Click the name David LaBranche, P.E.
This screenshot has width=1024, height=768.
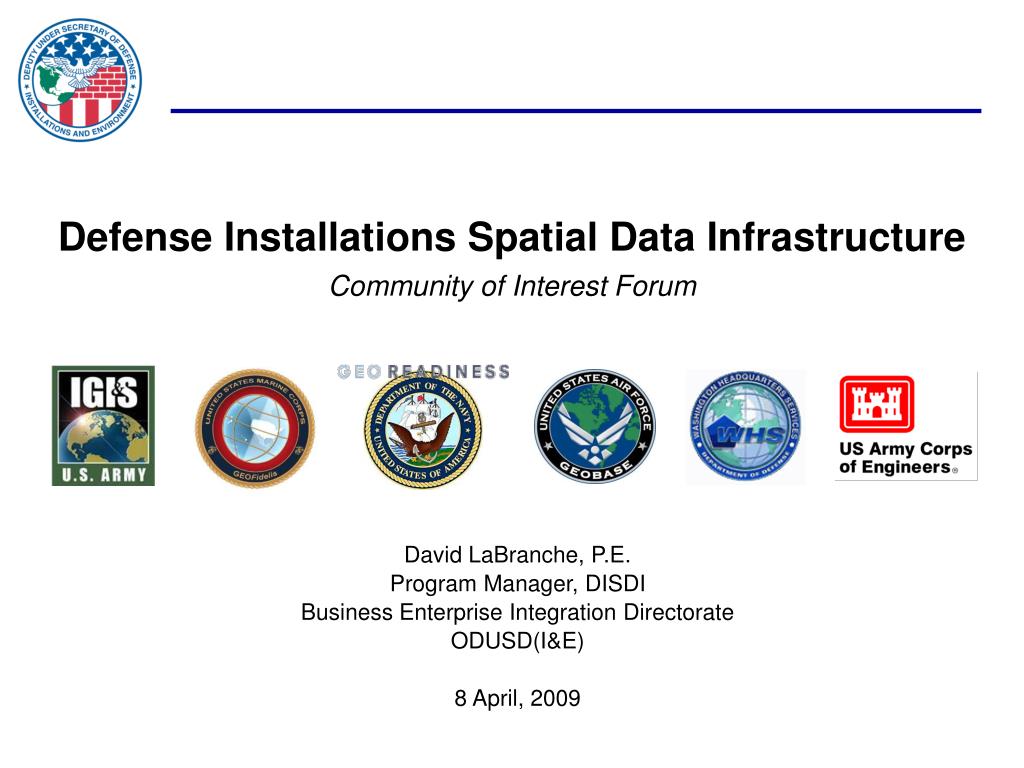pyautogui.click(x=517, y=554)
